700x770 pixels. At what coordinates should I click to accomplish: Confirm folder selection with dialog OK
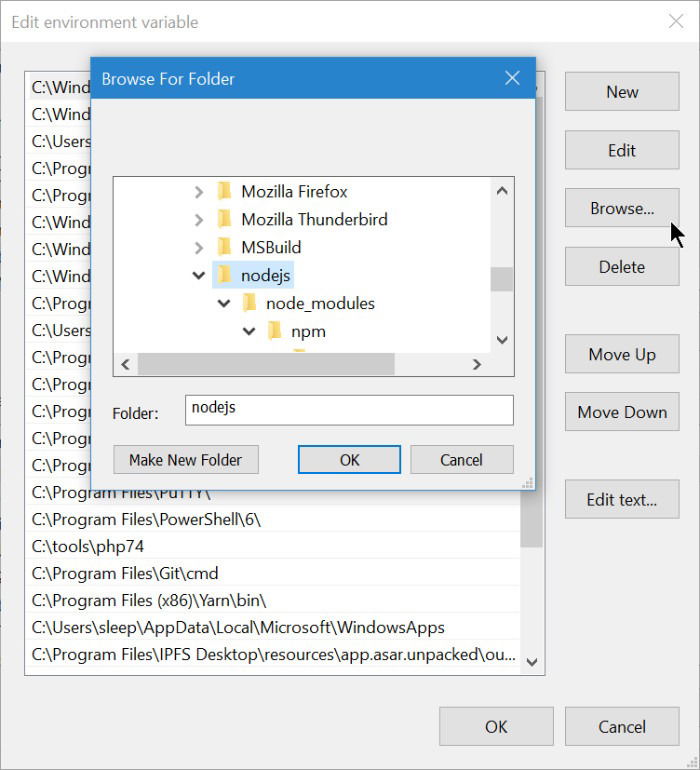(349, 460)
